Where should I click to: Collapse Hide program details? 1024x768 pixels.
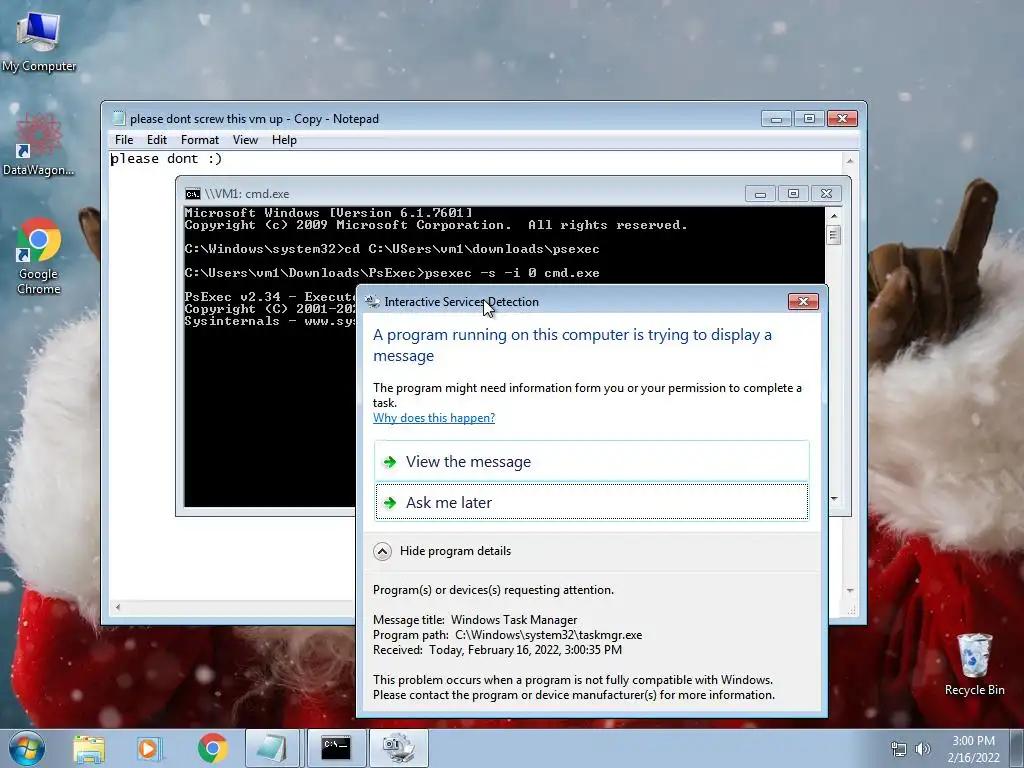[x=442, y=551]
